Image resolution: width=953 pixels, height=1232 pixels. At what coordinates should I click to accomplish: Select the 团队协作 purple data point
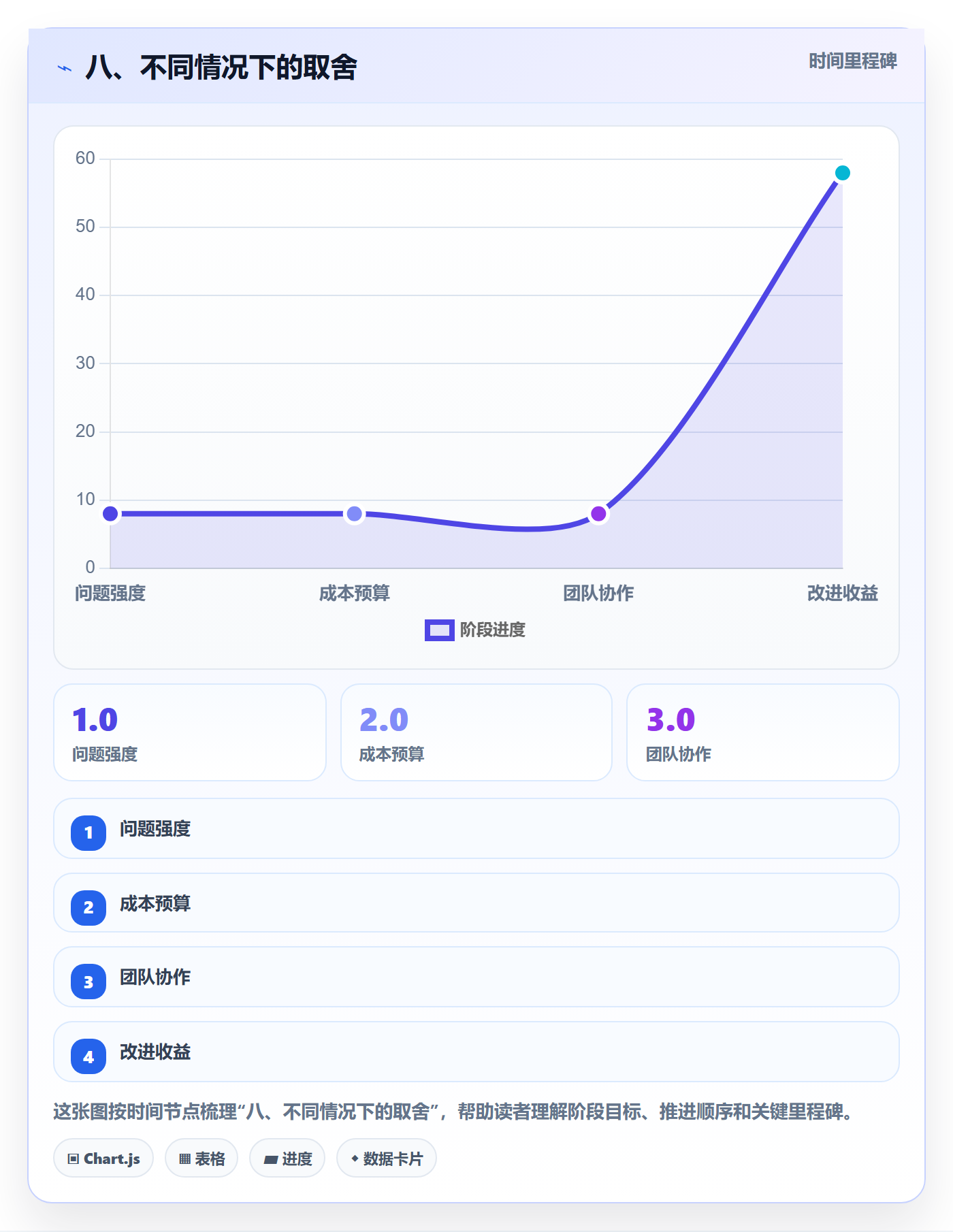coord(598,514)
